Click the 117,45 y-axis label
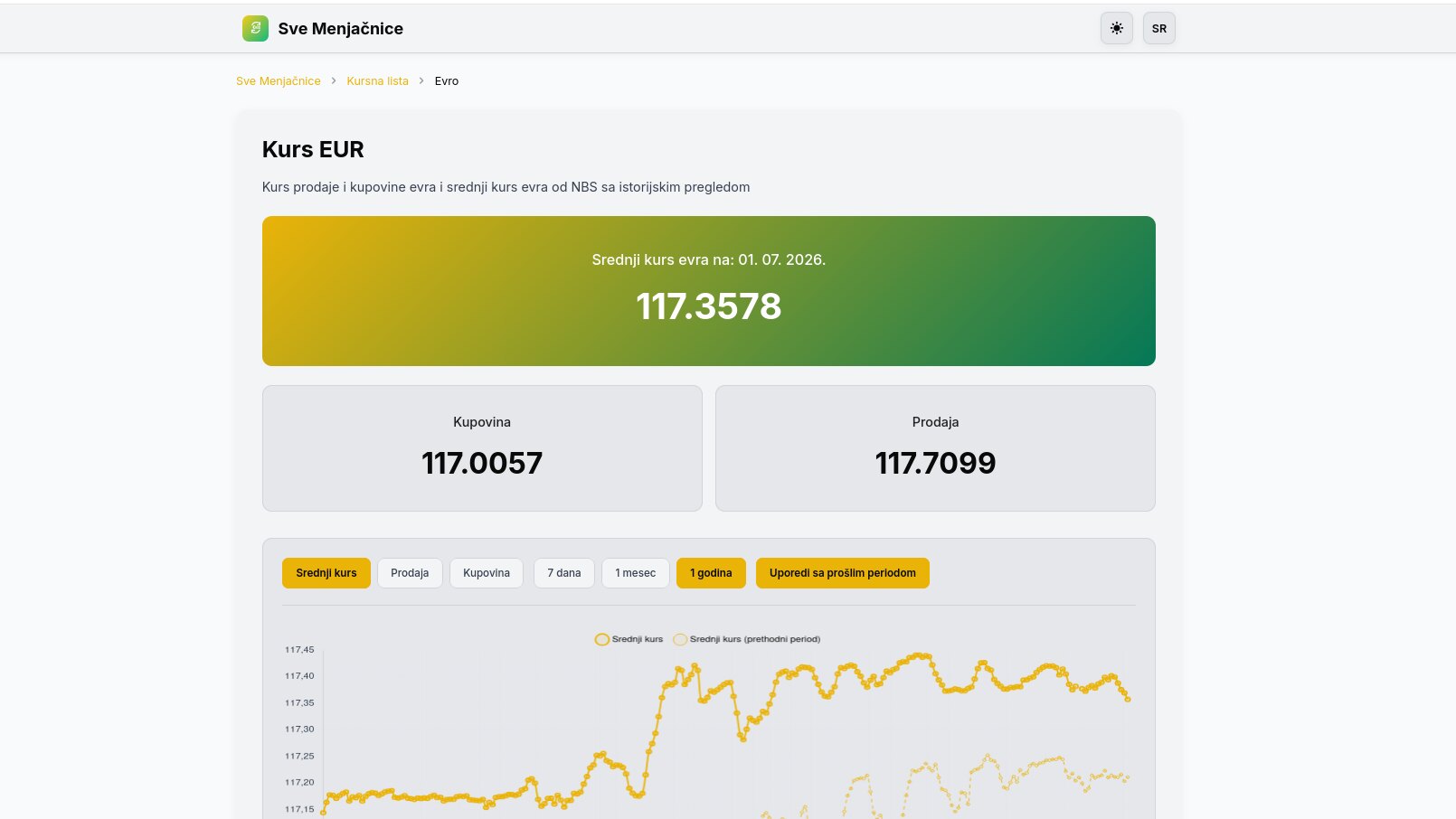 point(299,649)
